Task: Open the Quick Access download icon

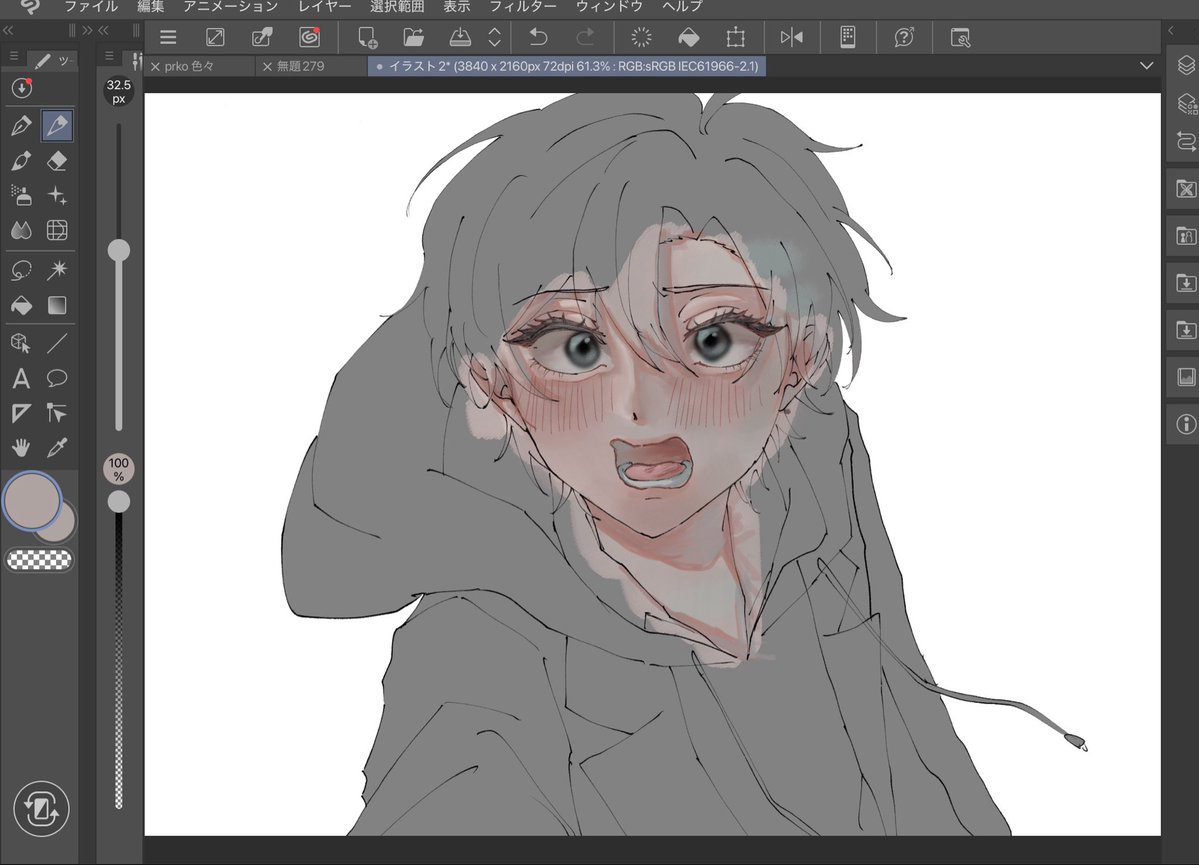Action: tap(21, 88)
